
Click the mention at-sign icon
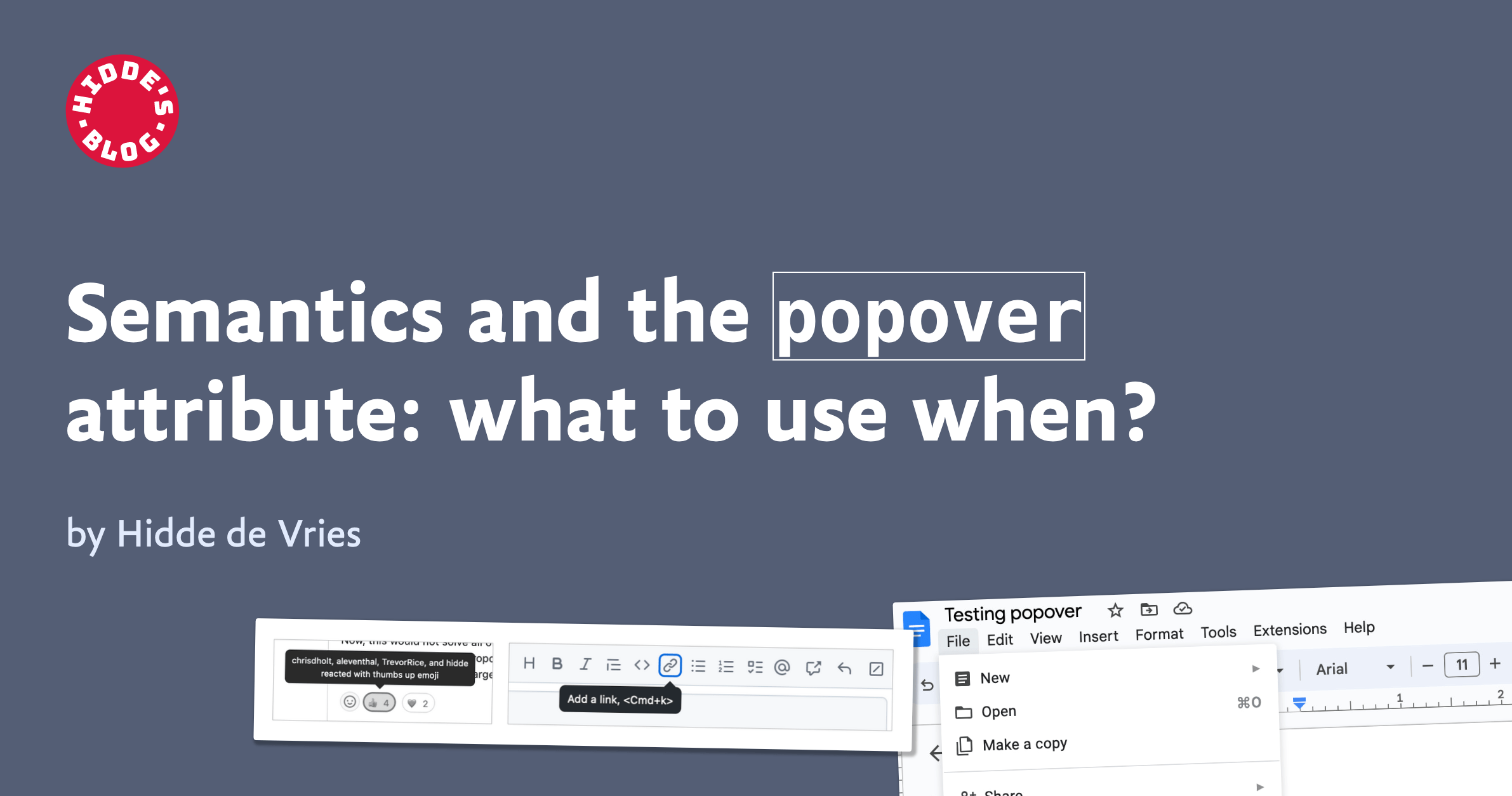(x=782, y=667)
